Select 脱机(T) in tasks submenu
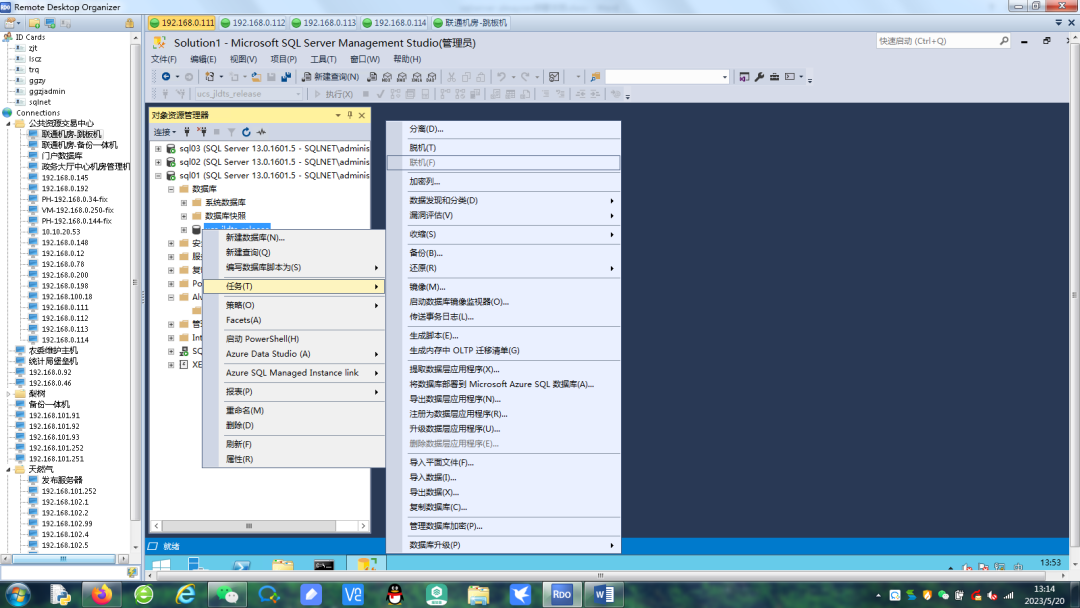The height and width of the screenshot is (608, 1080). (x=503, y=147)
